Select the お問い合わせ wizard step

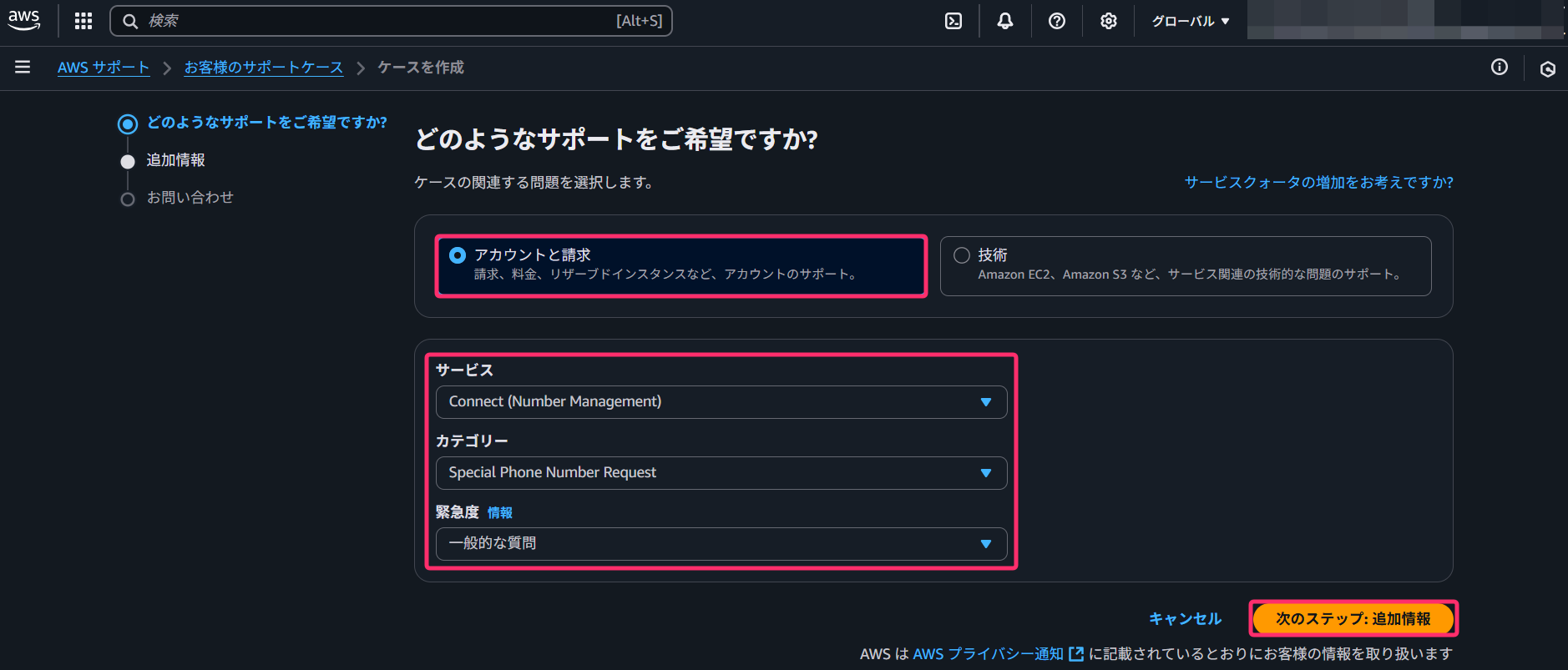190,198
